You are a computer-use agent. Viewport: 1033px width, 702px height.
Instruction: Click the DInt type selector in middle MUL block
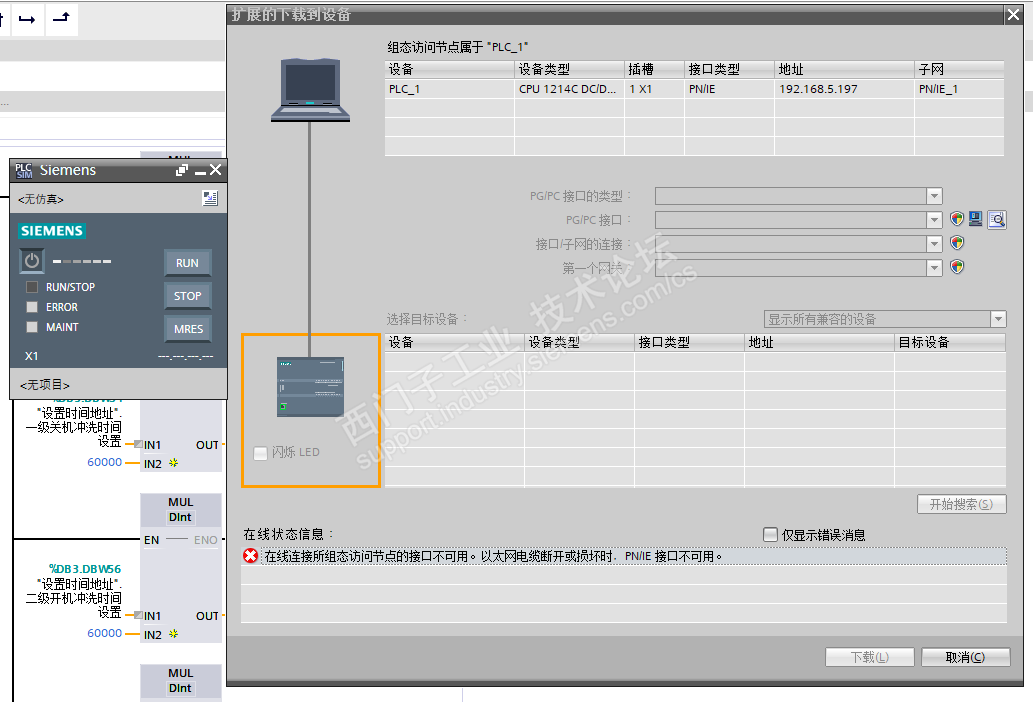pos(181,517)
